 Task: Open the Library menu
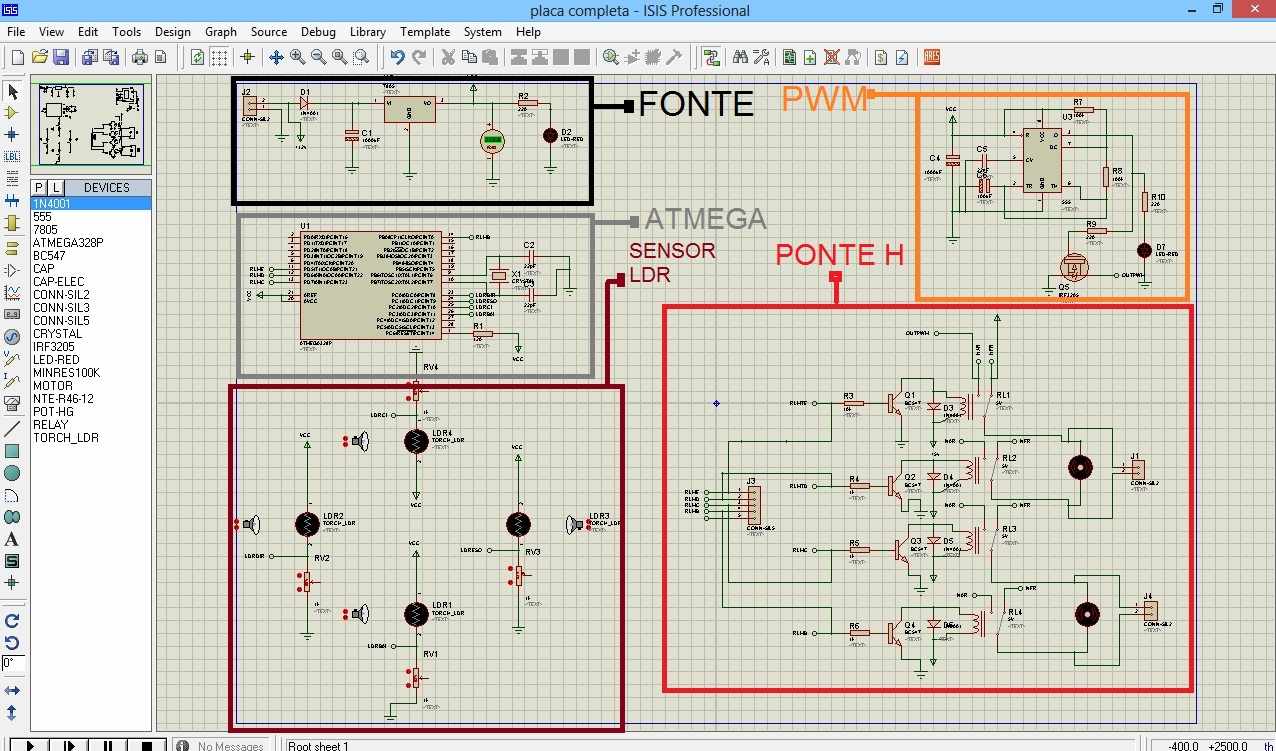[x=368, y=32]
